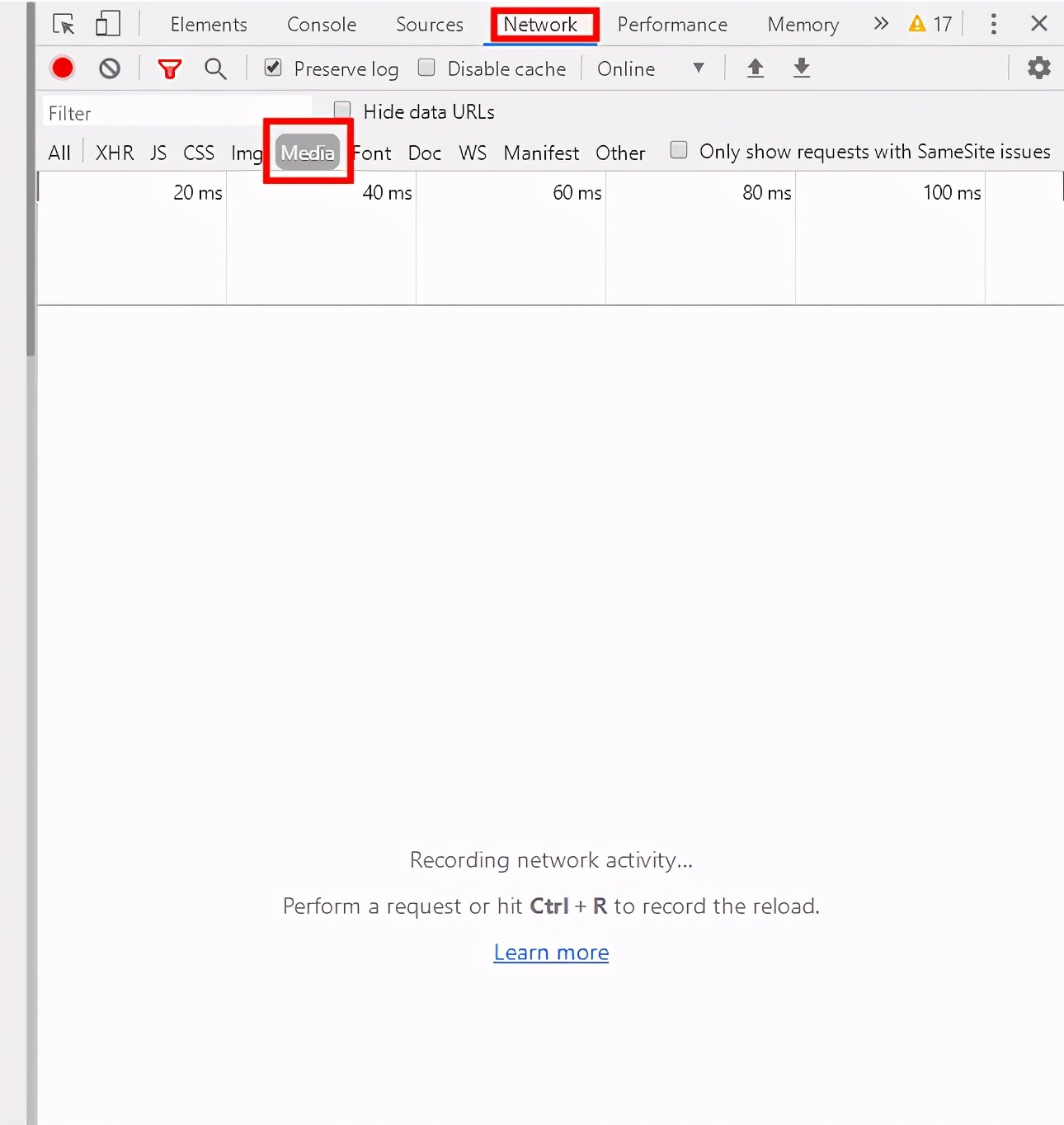This screenshot has width=1064, height=1125.
Task: Show more tabs with the double chevron
Action: click(x=881, y=23)
